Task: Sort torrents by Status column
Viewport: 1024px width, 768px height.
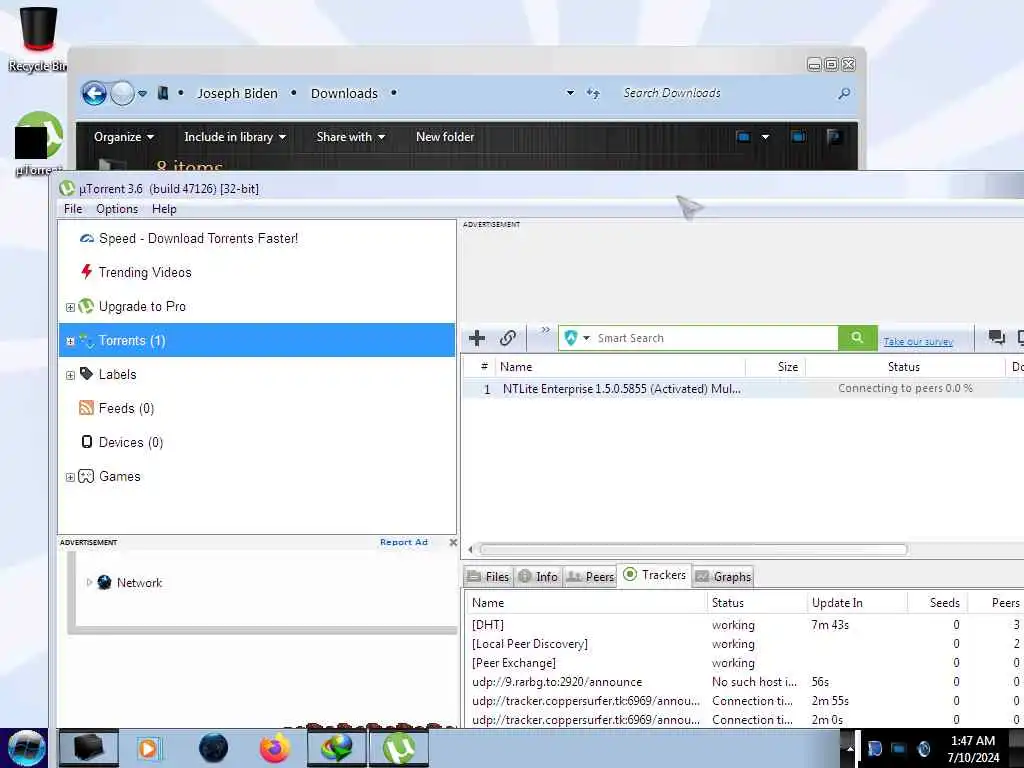Action: click(904, 367)
